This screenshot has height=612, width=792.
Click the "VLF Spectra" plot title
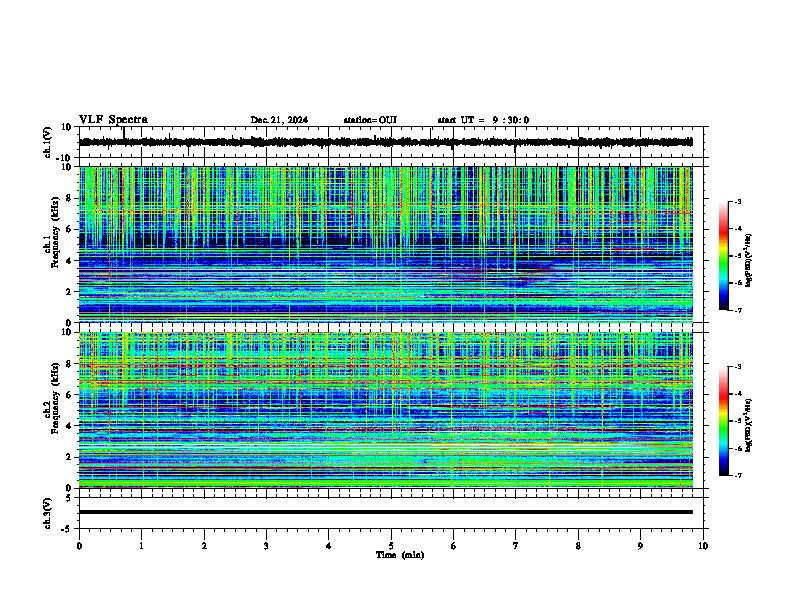pyautogui.click(x=113, y=119)
